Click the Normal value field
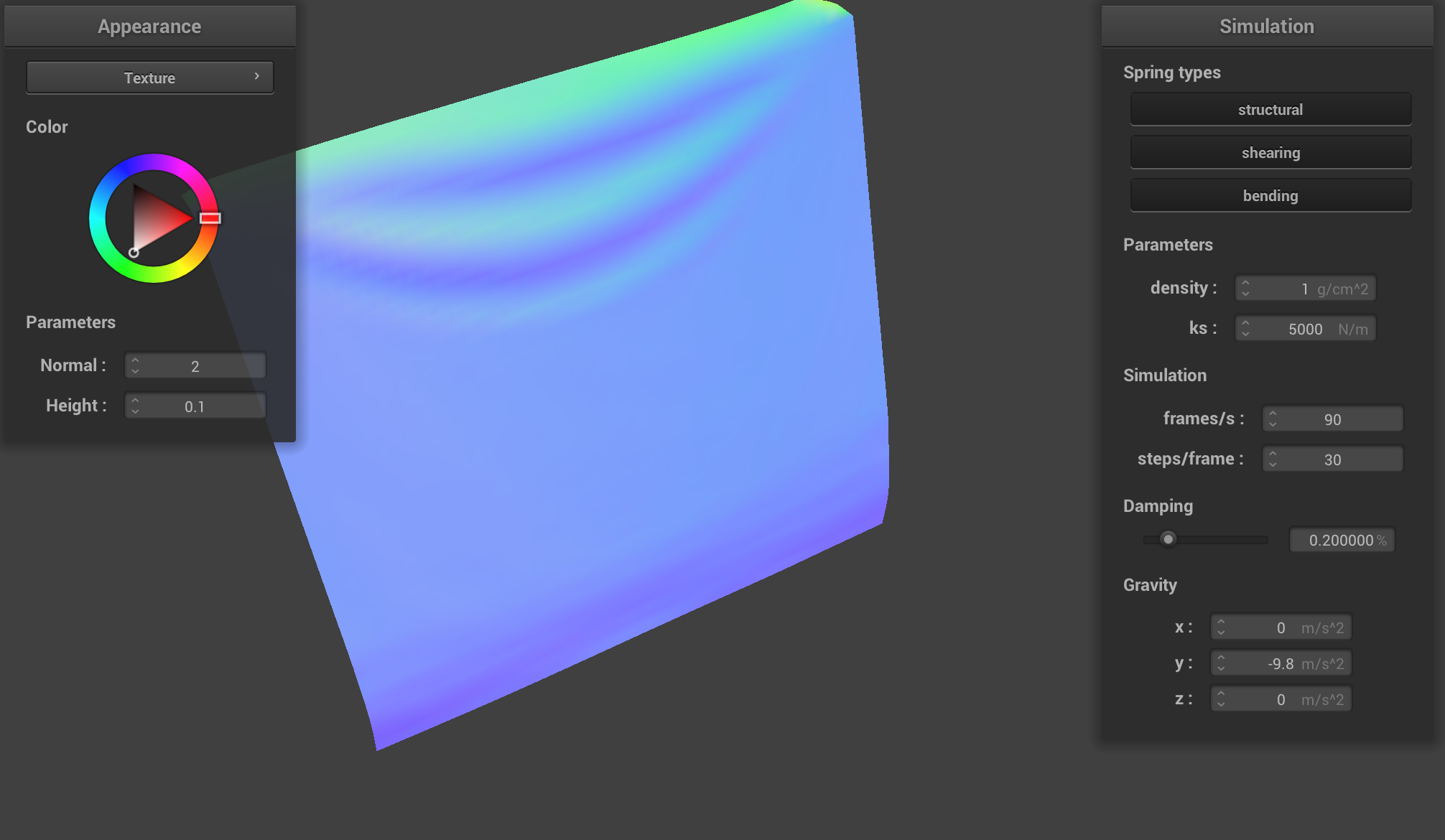This screenshot has width=1445, height=840. (x=195, y=365)
